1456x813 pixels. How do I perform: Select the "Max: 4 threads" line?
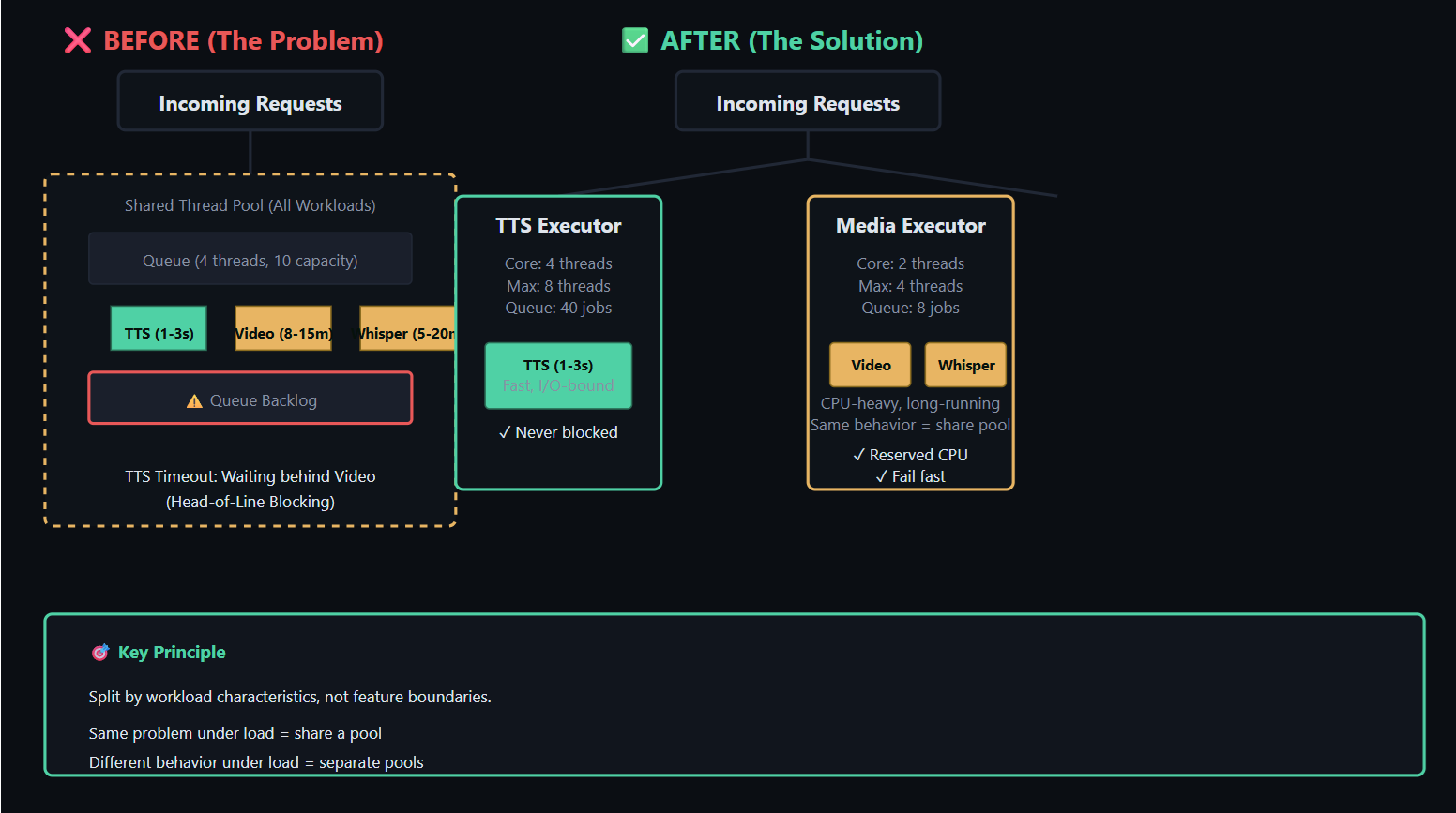tap(911, 286)
